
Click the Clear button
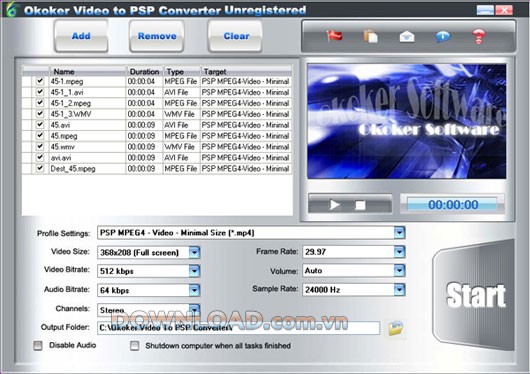pos(236,36)
